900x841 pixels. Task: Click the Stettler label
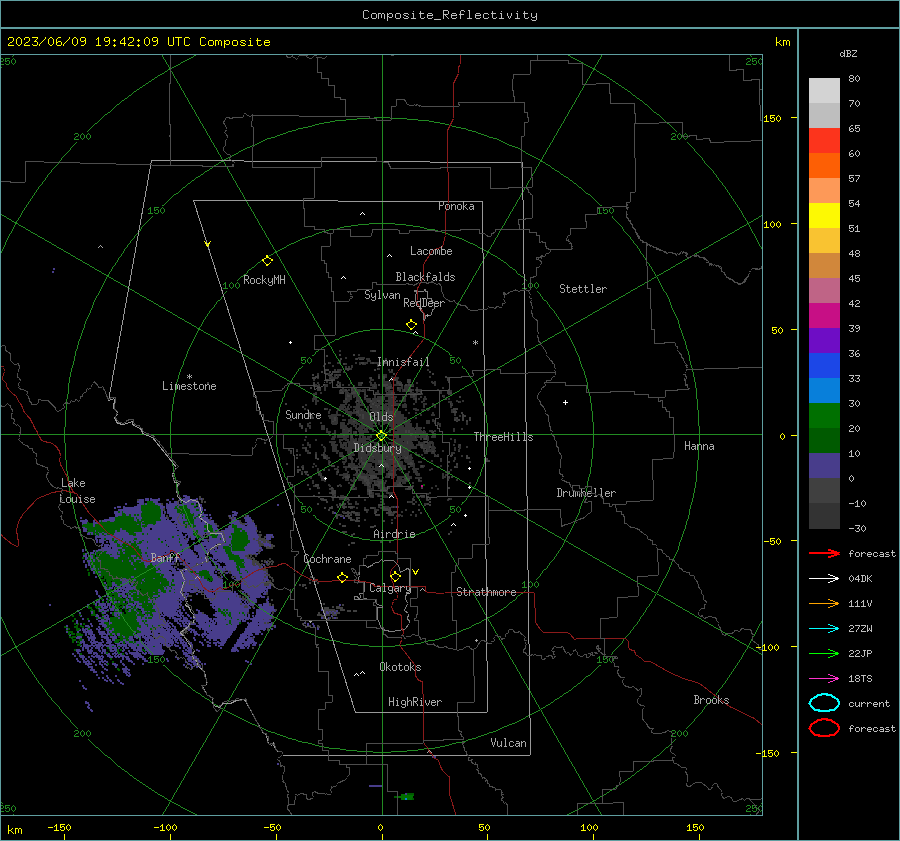point(583,289)
